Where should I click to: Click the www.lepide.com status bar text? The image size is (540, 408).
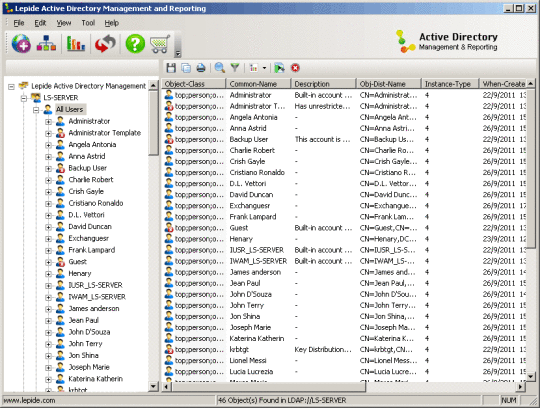point(29,400)
